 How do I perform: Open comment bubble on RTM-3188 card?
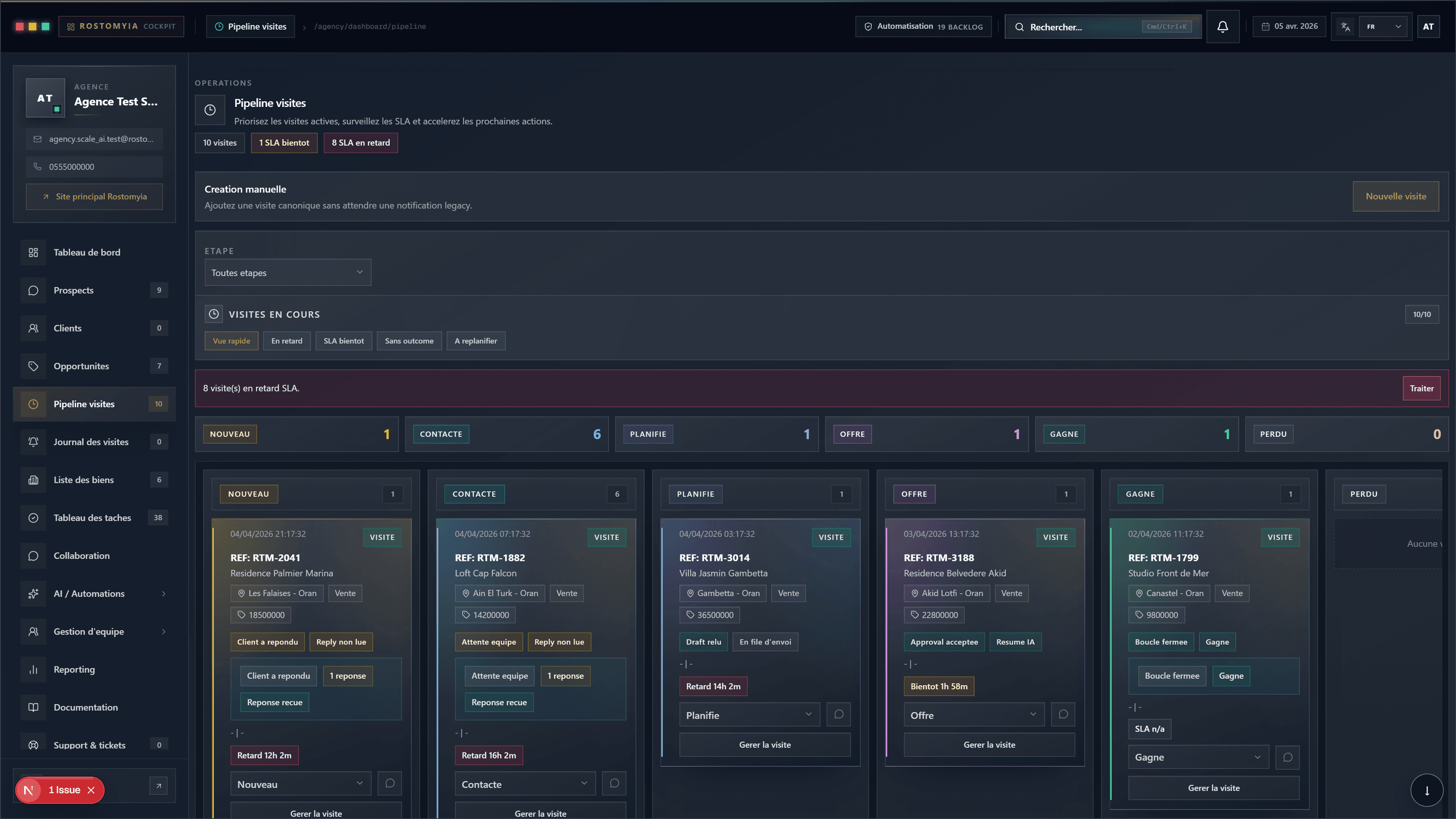click(x=1063, y=714)
